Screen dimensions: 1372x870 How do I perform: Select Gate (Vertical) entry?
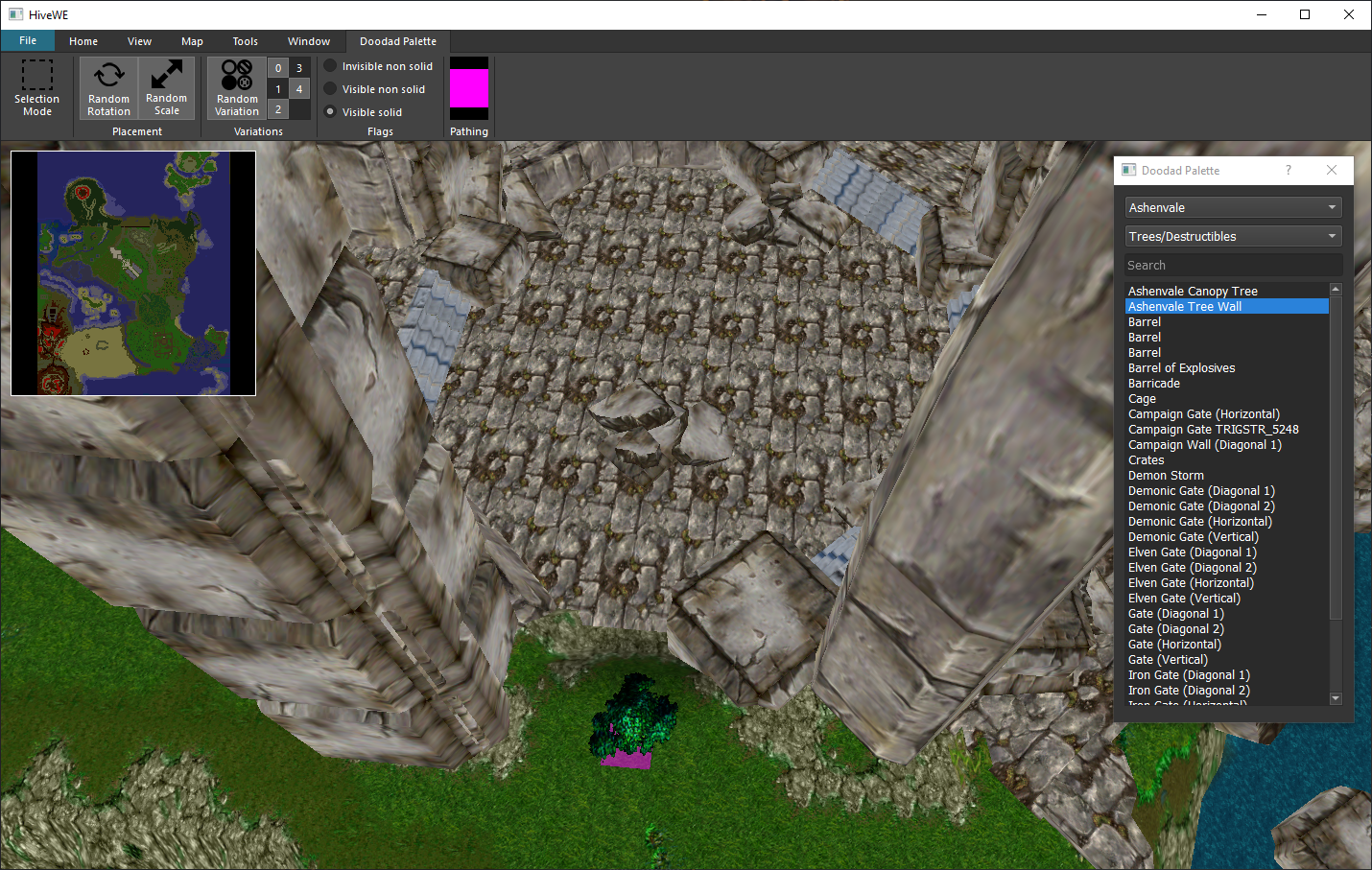1227,659
